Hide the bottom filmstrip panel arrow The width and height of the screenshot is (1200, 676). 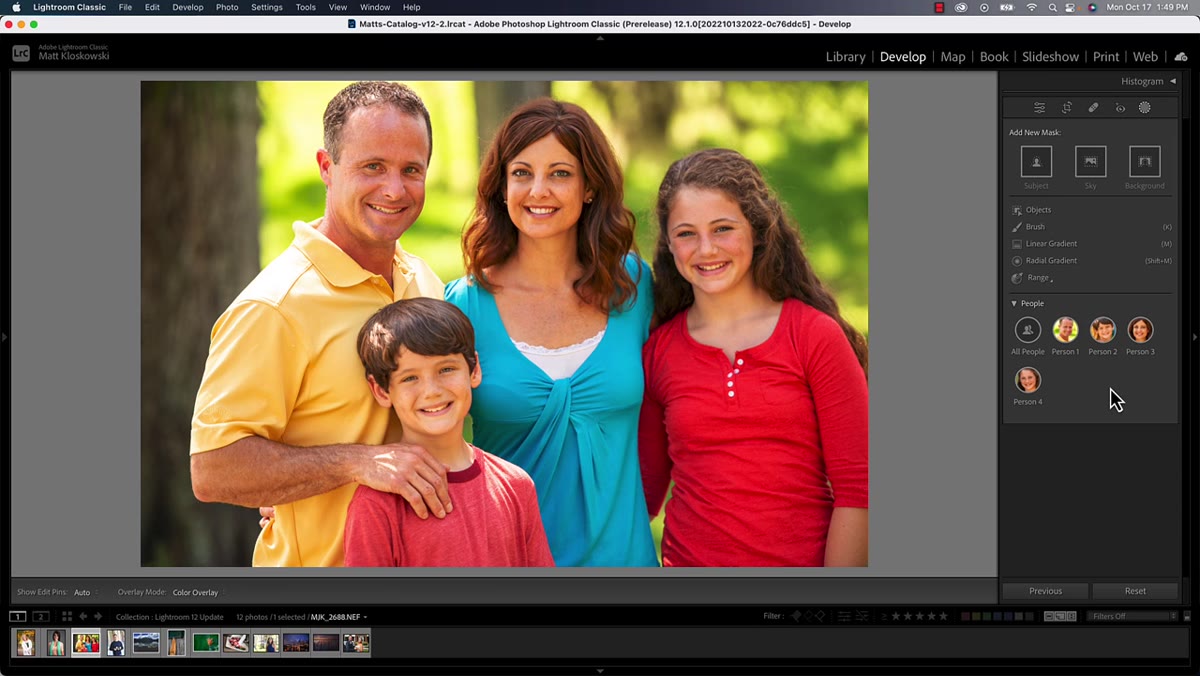[600, 671]
